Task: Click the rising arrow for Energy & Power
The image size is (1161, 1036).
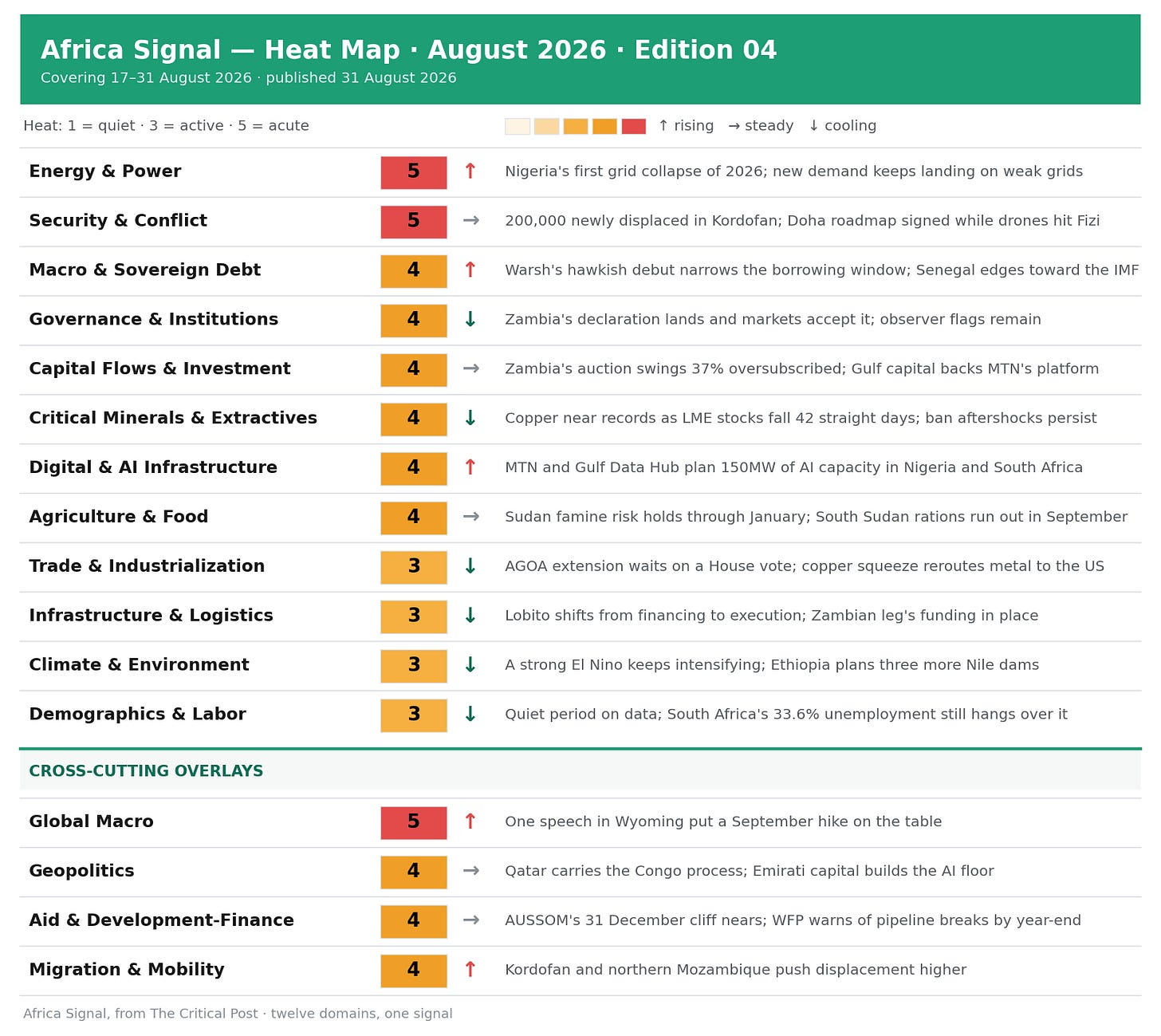Action: [470, 171]
